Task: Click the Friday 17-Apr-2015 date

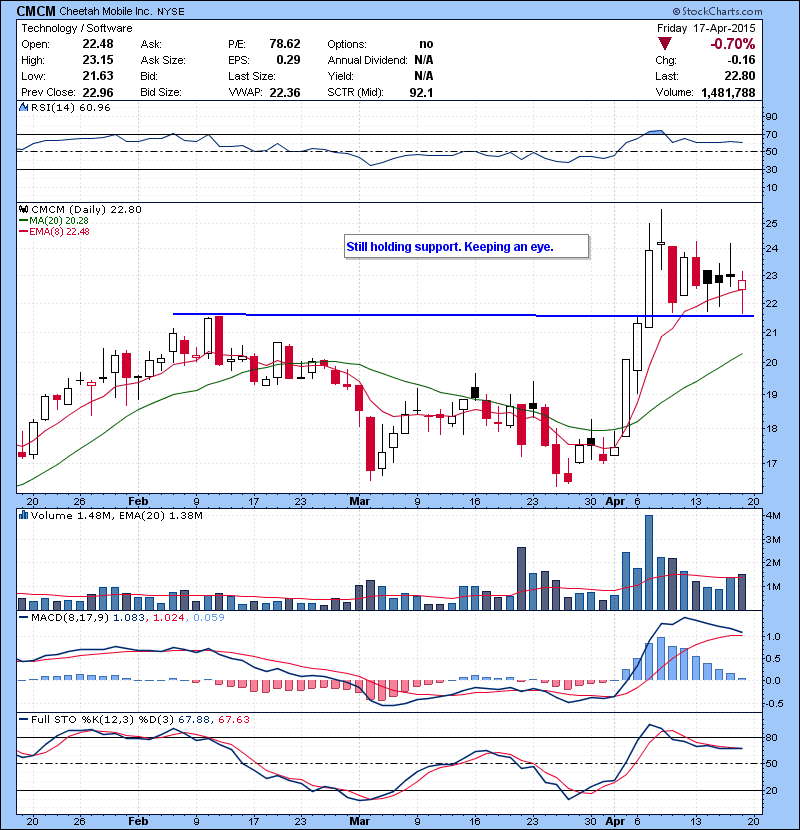Action: coord(706,28)
